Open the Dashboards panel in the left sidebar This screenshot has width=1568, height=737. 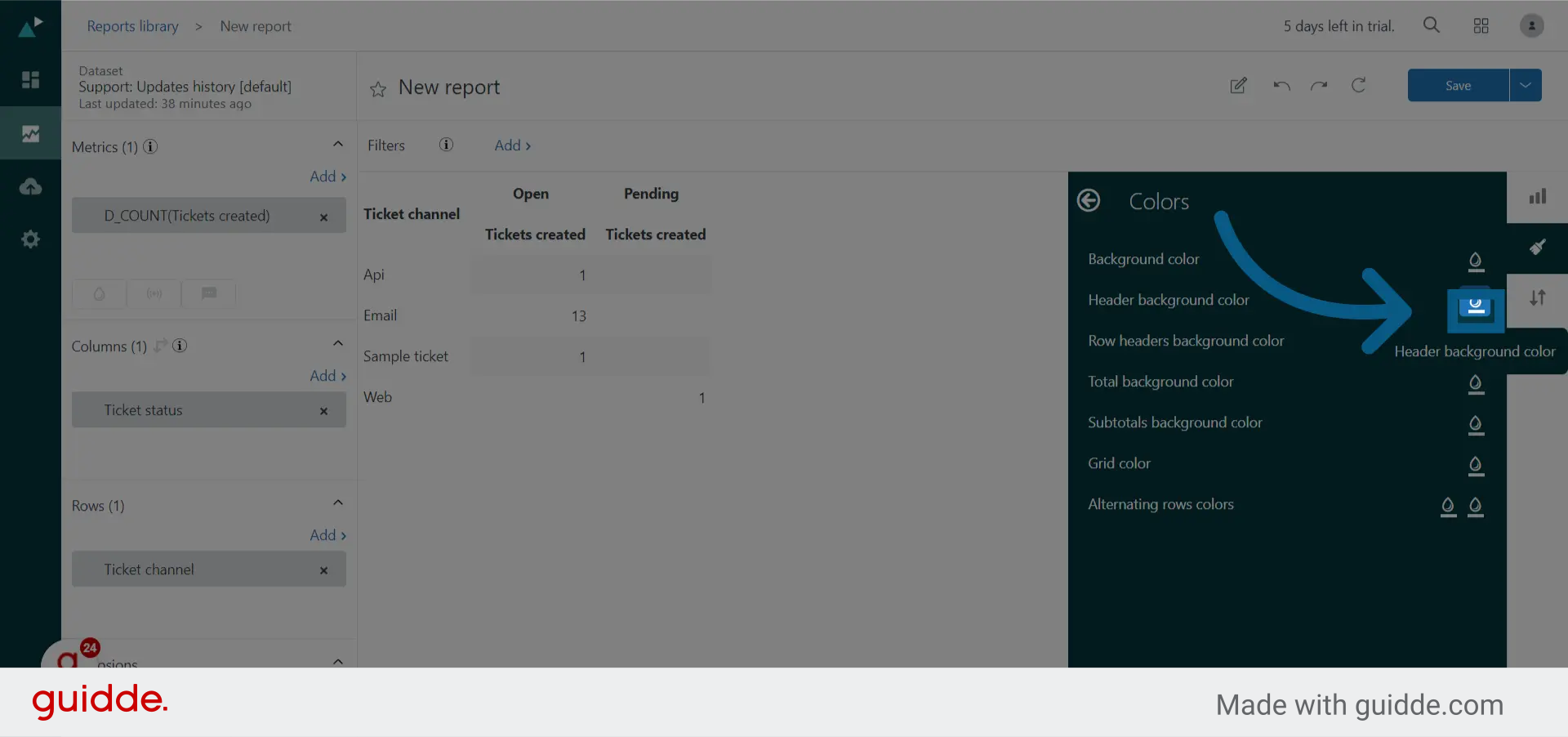(30, 80)
